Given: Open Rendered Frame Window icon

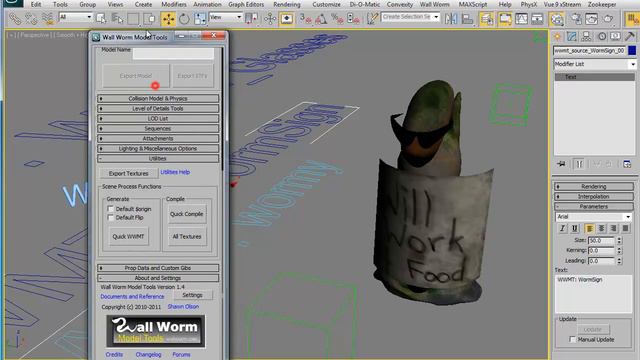Looking at the screenshot, I should [x=591, y=19].
